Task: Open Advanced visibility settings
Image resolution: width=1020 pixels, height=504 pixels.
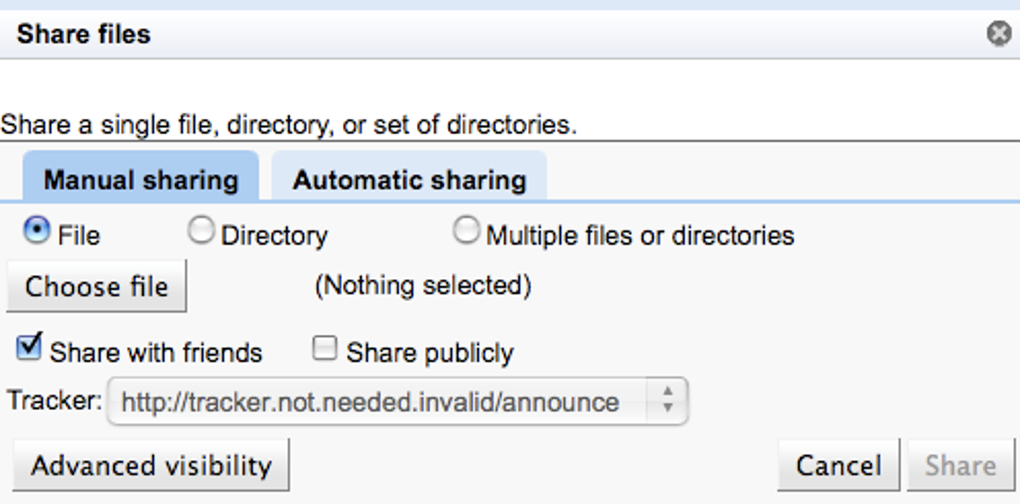Action: (x=151, y=465)
